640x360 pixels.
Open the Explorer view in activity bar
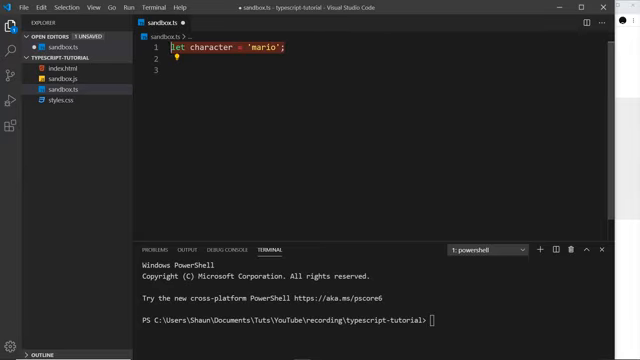[10, 27]
